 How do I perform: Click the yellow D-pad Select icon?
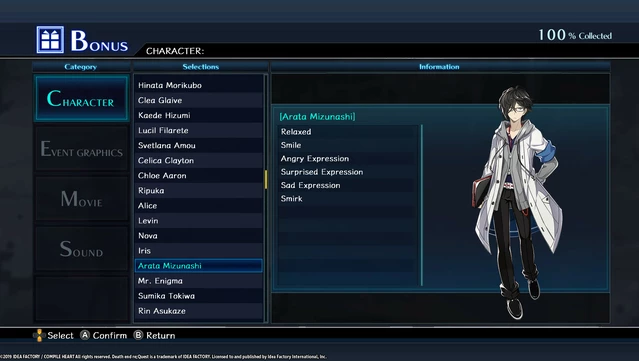point(39,335)
